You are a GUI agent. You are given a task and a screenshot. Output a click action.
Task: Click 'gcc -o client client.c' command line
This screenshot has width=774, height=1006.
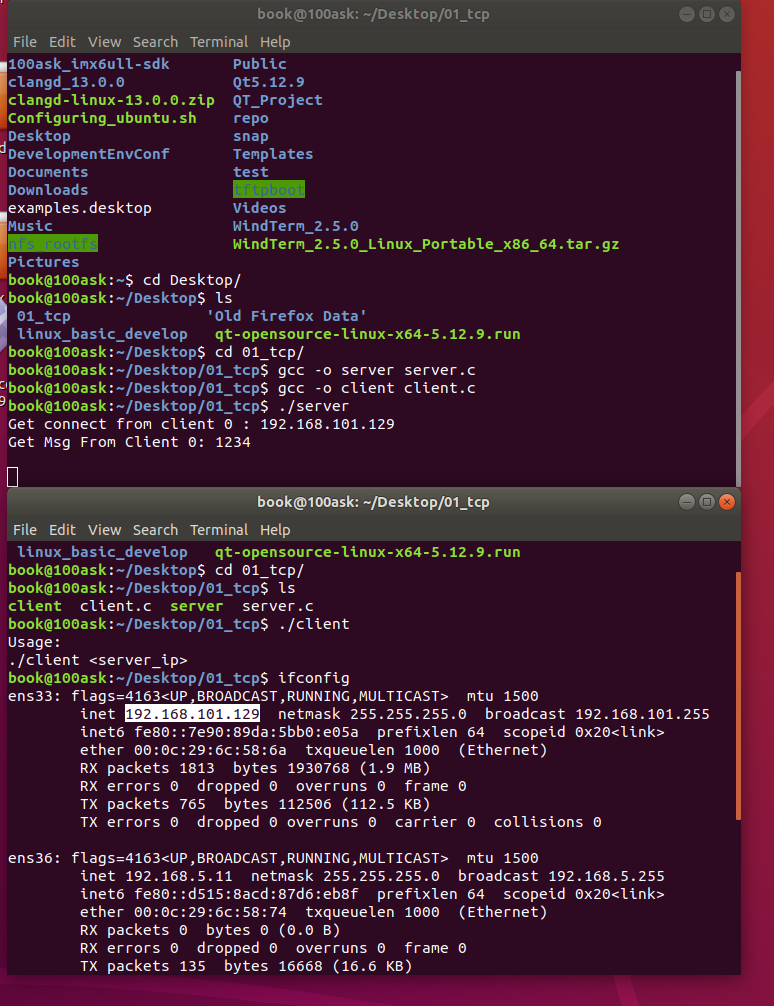coord(377,388)
